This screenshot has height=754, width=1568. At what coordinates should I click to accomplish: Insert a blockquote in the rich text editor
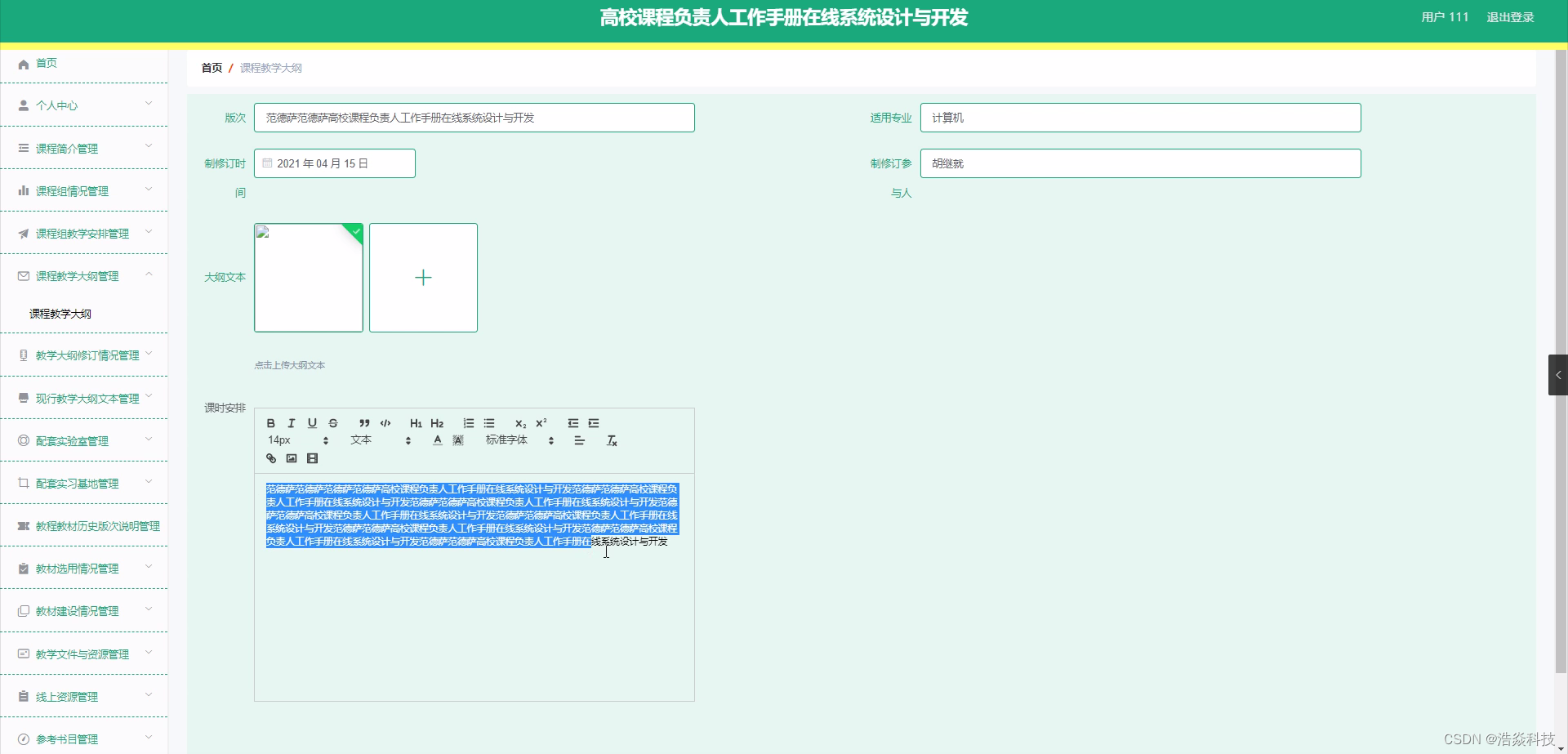tap(364, 422)
